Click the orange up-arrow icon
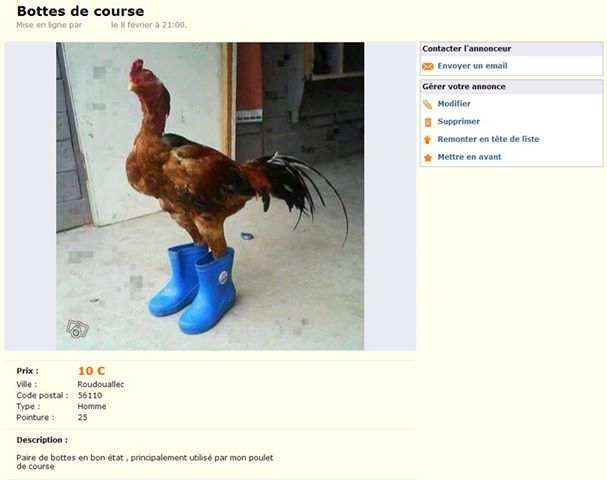Image resolution: width=607 pixels, height=480 pixels. coord(427,140)
